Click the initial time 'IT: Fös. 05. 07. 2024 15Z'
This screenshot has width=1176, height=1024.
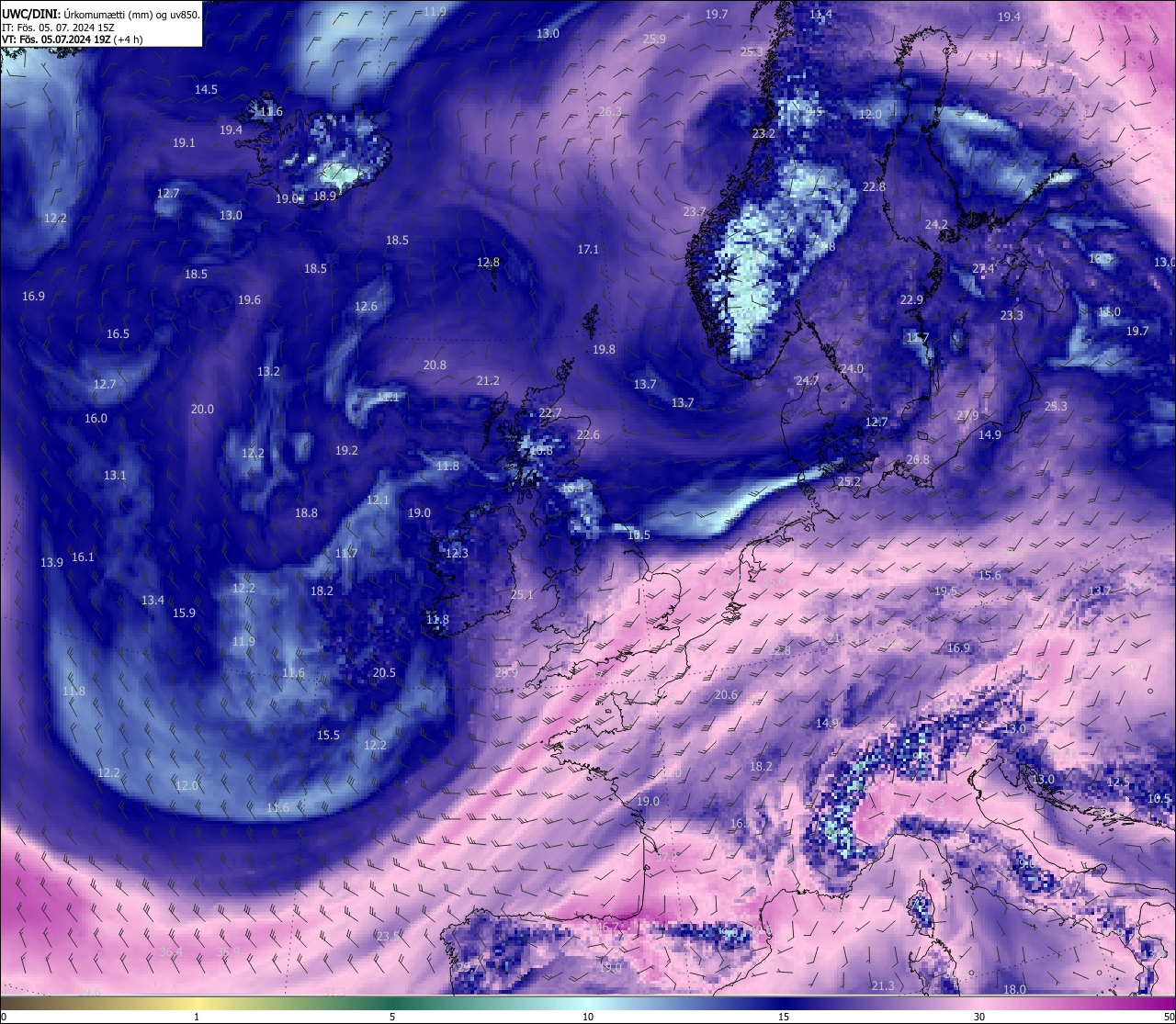[58, 28]
